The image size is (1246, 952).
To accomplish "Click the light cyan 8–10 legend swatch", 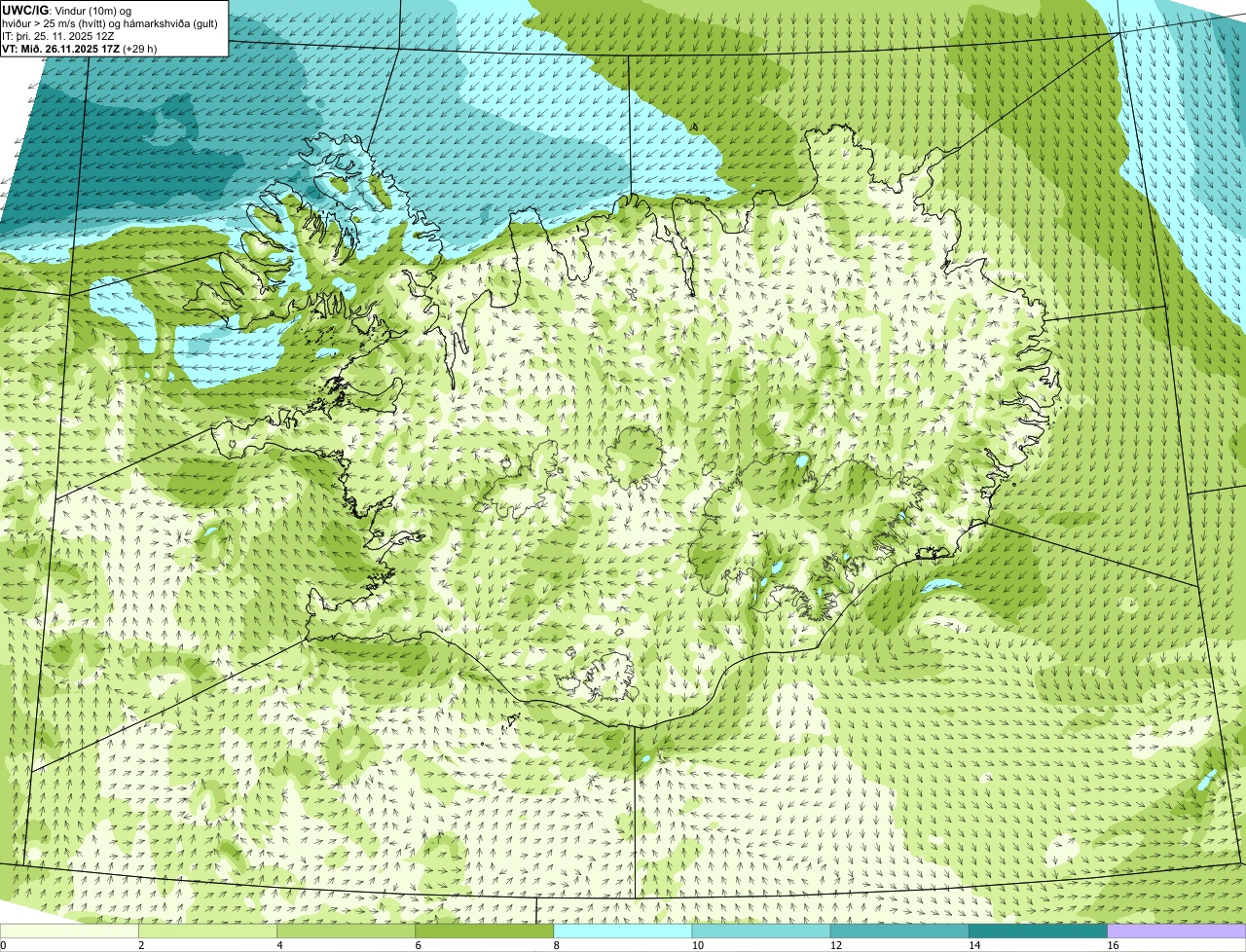I will tap(623, 932).
